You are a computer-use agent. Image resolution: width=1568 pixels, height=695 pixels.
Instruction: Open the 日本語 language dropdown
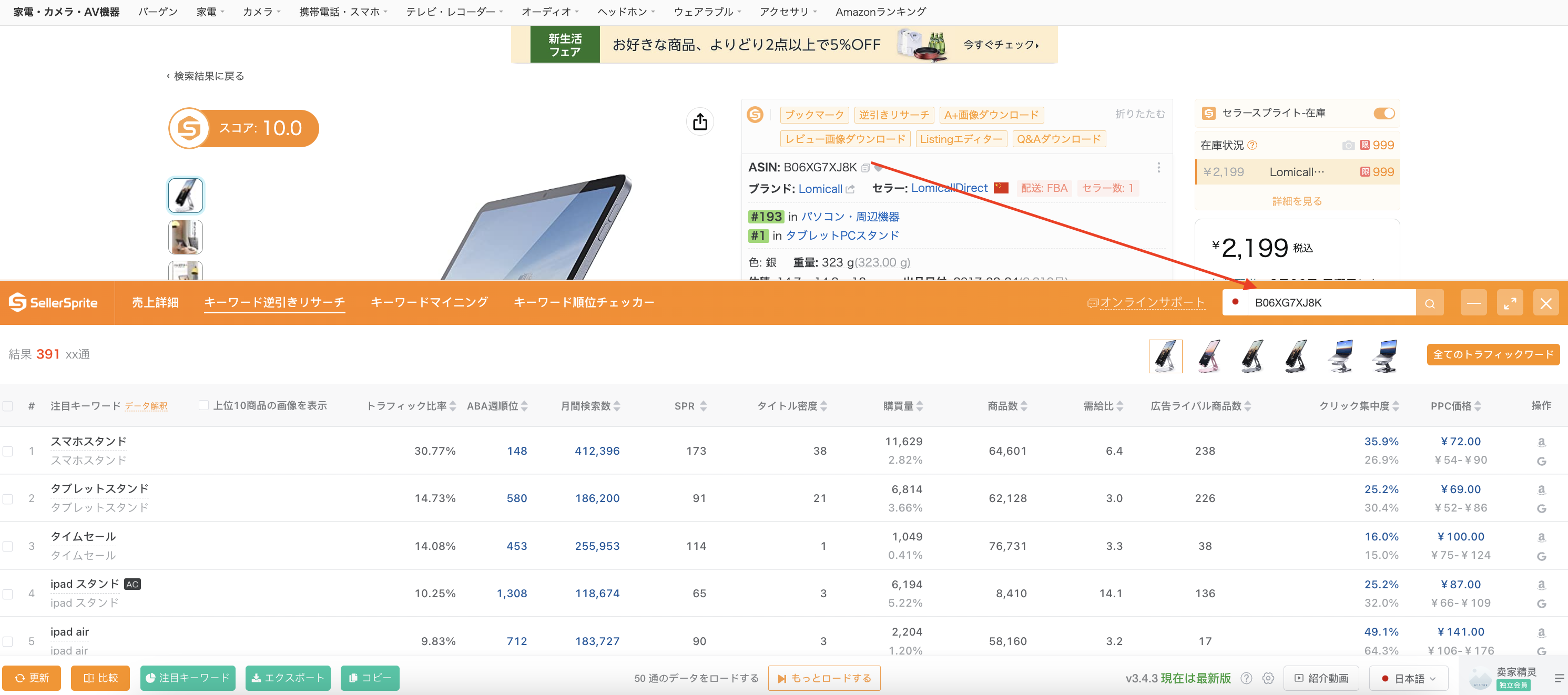[1408, 678]
